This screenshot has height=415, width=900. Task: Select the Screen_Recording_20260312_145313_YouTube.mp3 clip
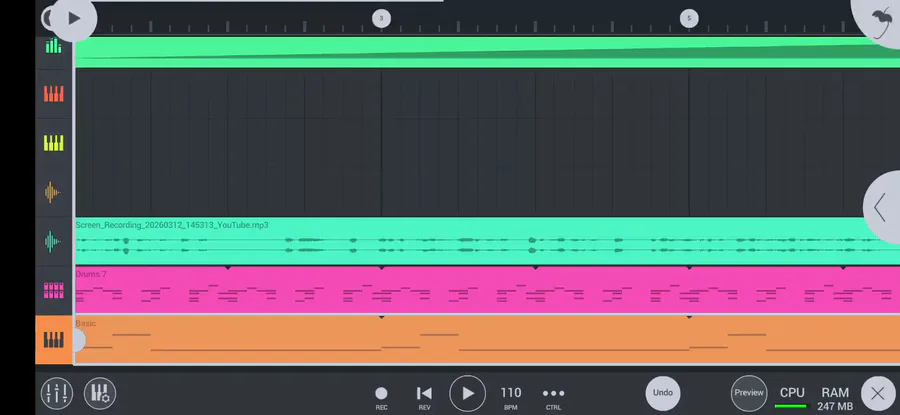pos(487,241)
